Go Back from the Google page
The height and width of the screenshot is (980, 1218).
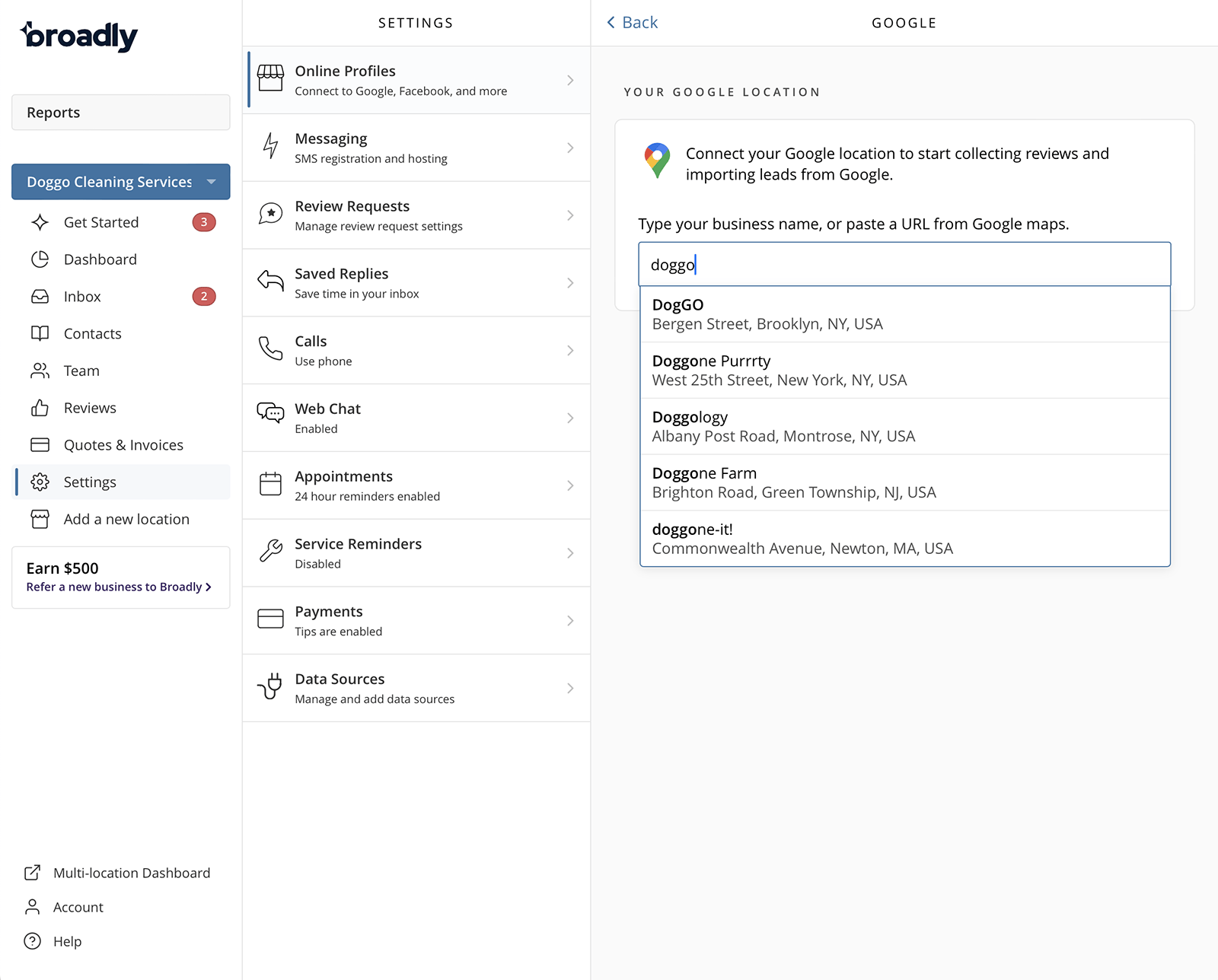pos(633,23)
